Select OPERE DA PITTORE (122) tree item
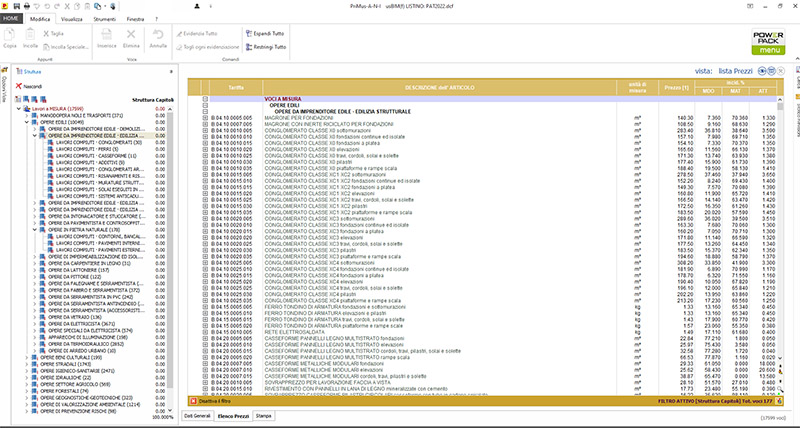The width and height of the screenshot is (800, 428). [x=74, y=277]
